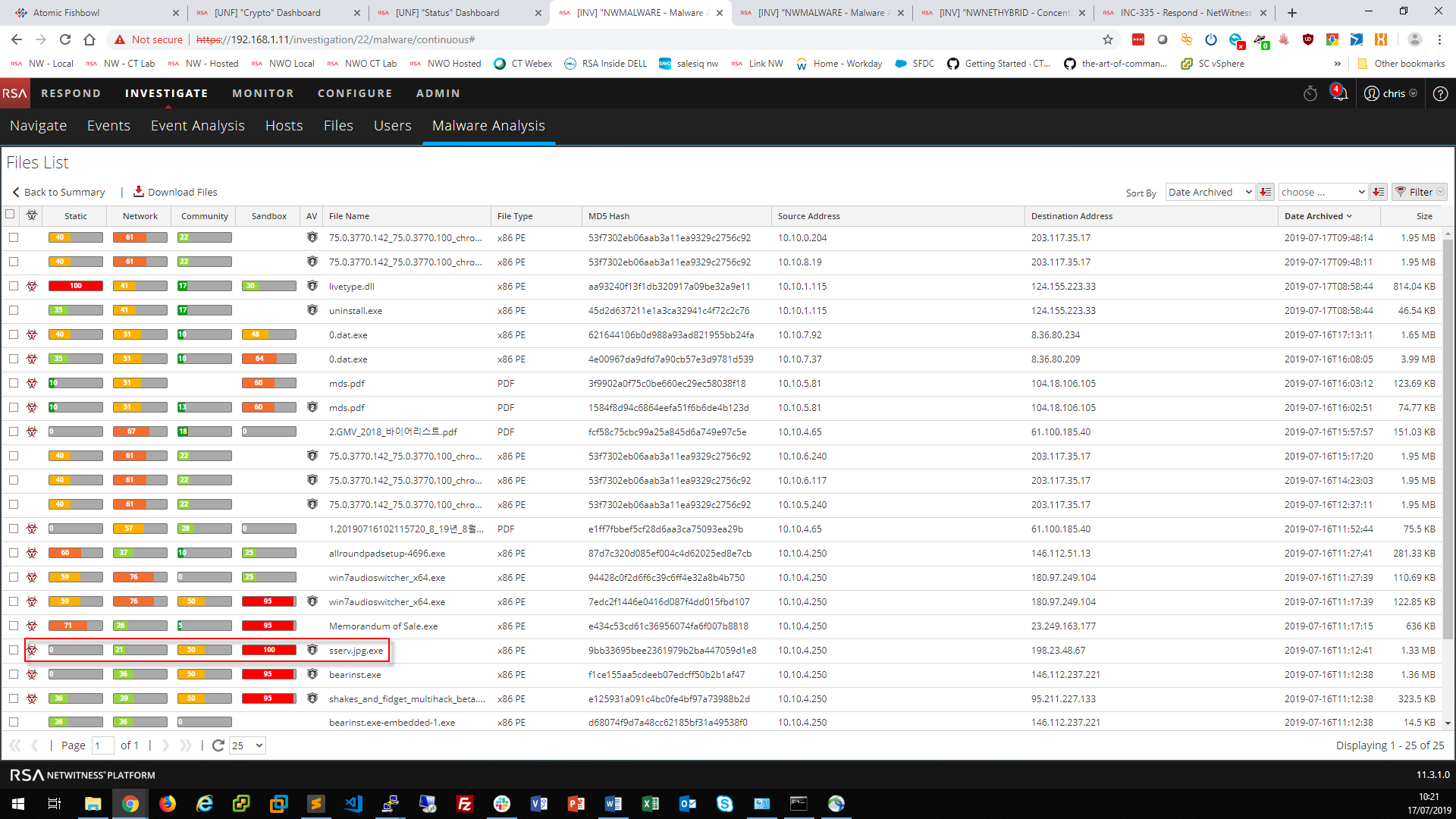The width and height of the screenshot is (1456, 819).
Task: Select the checkbox for the Memorandum of Sale.exe row
Action: click(x=14, y=626)
